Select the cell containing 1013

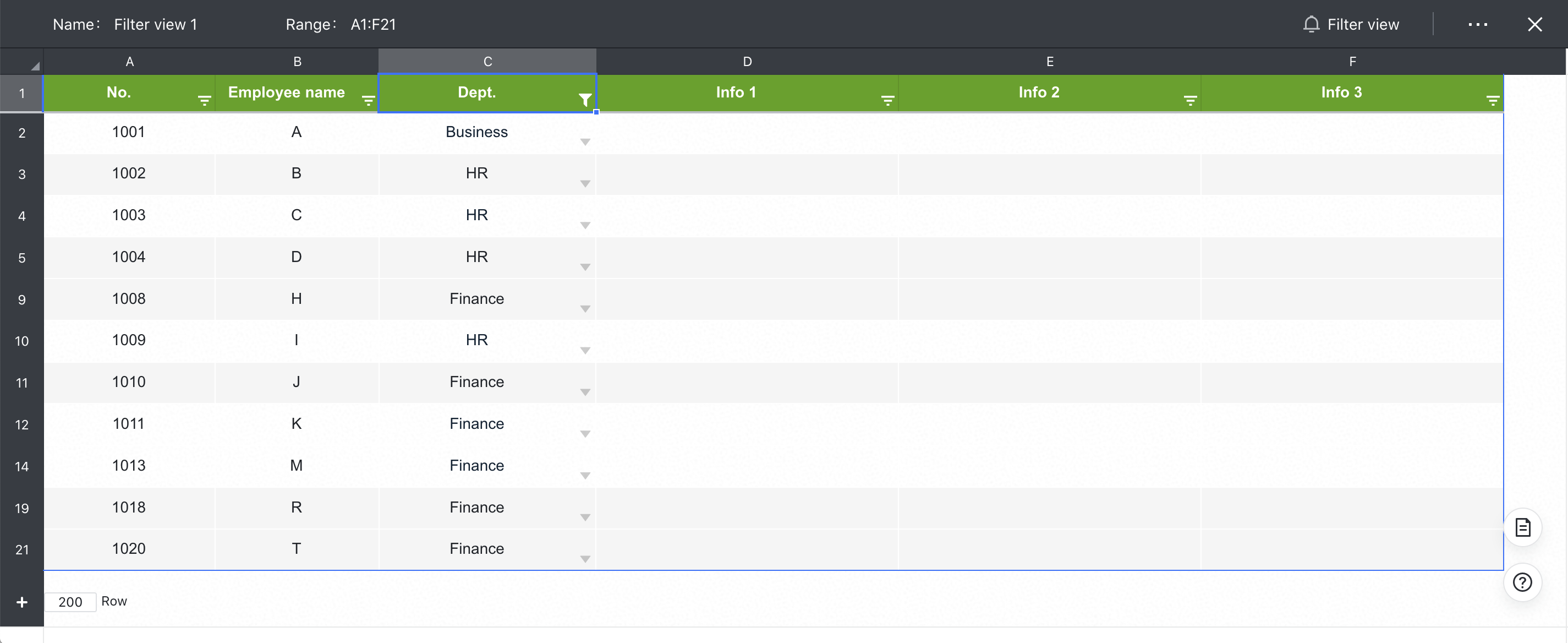coord(130,466)
